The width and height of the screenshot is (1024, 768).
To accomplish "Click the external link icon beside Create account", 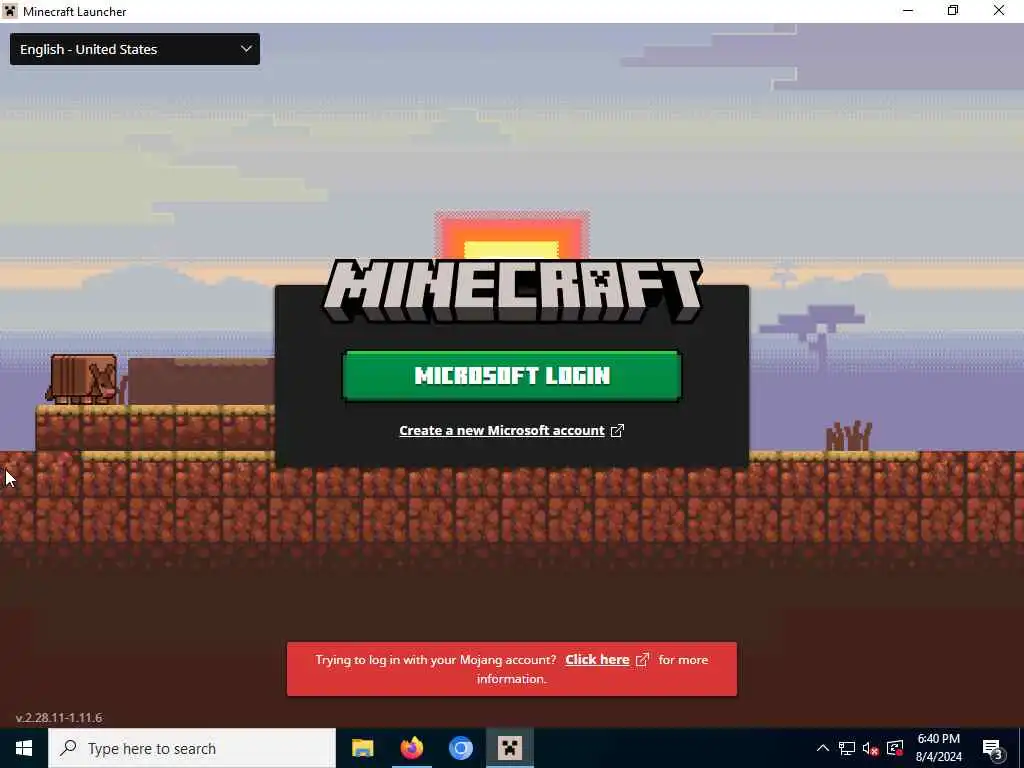I will pyautogui.click(x=617, y=430).
